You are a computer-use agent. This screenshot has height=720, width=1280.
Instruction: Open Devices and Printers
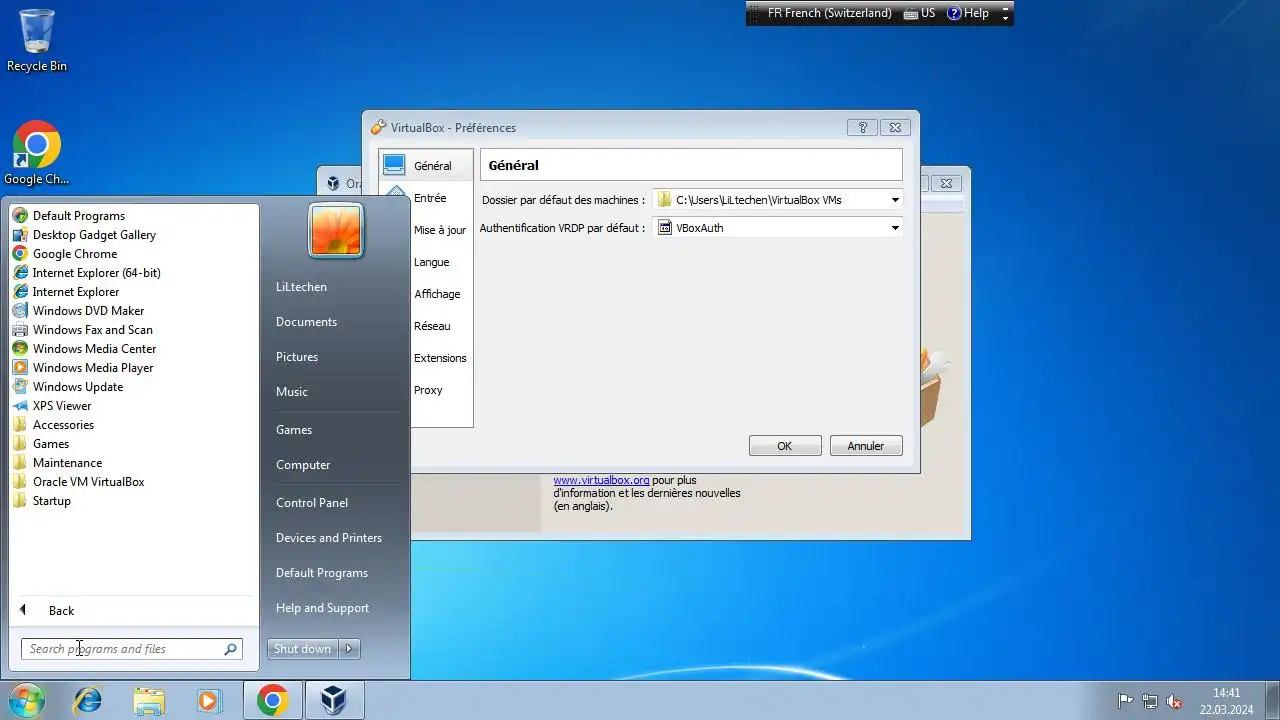pos(329,538)
